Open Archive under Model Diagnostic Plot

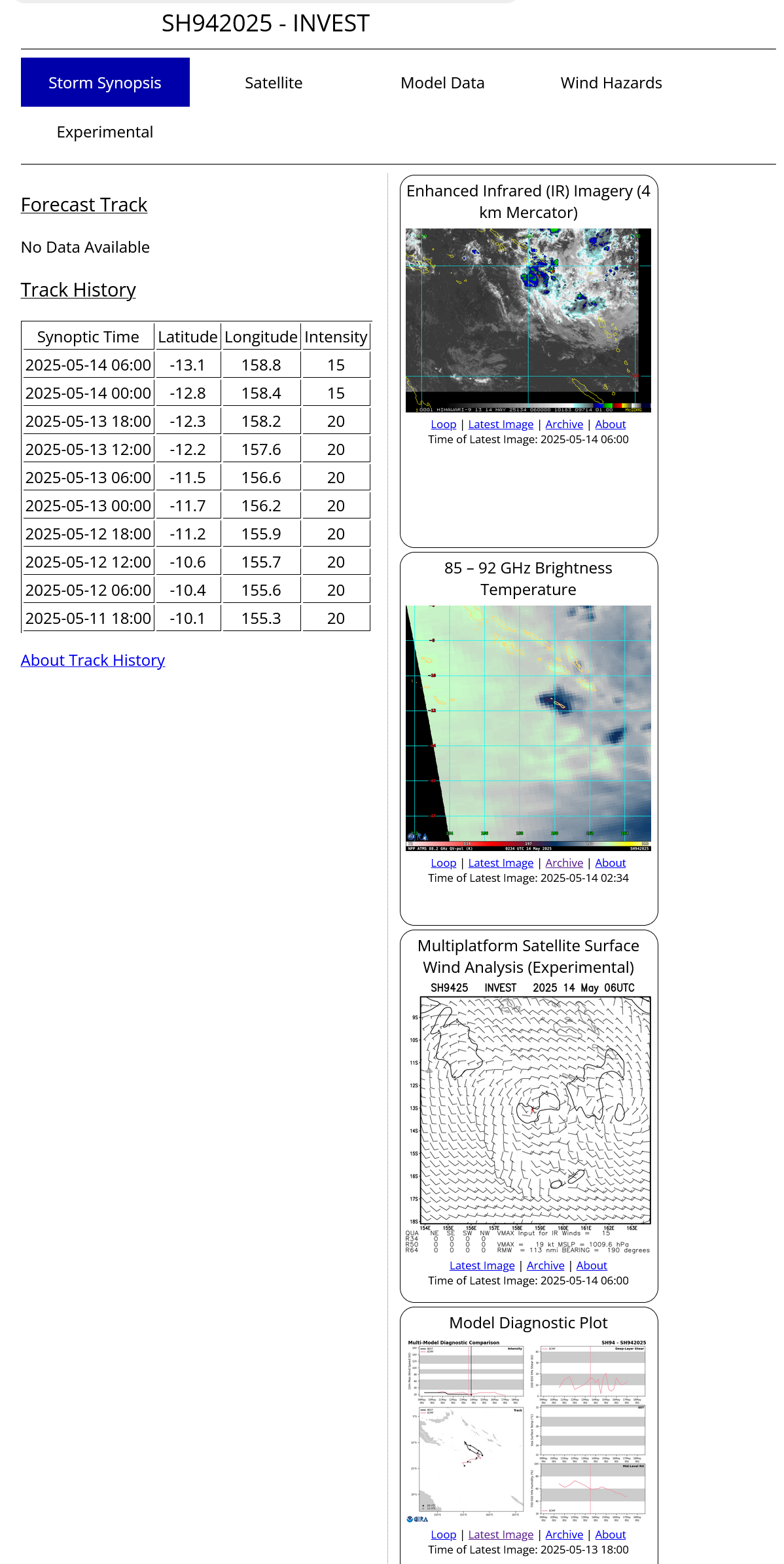pos(564,1535)
